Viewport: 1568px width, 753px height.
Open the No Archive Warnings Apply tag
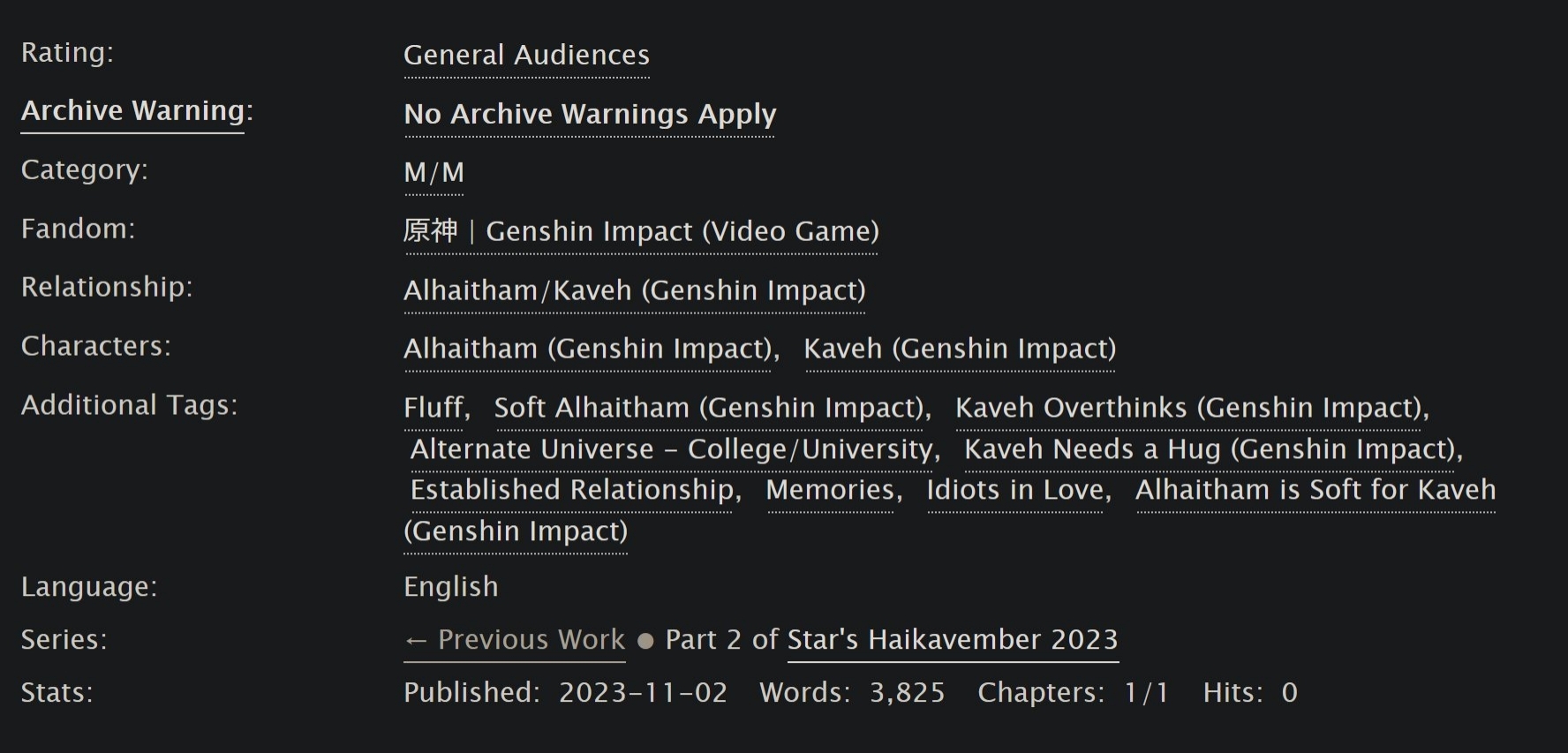pos(590,115)
